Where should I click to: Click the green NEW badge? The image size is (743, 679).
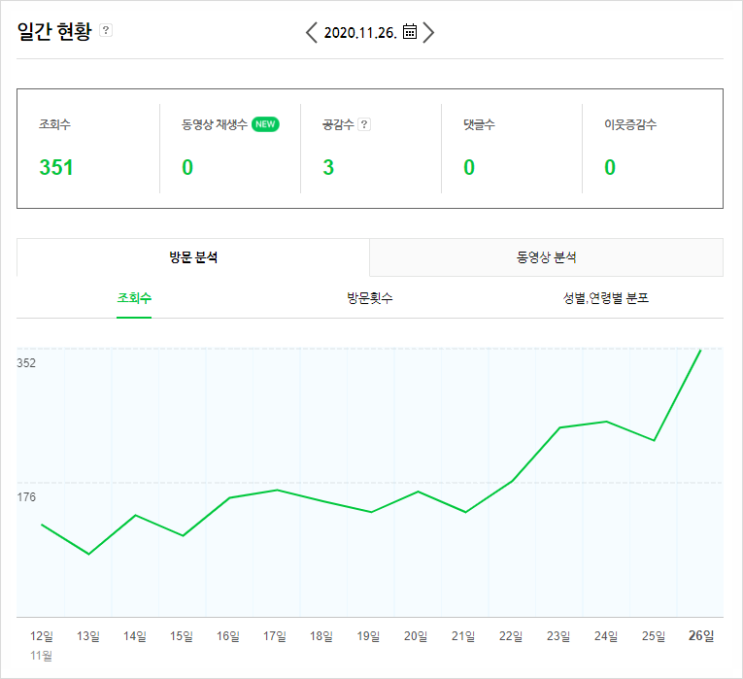265,124
